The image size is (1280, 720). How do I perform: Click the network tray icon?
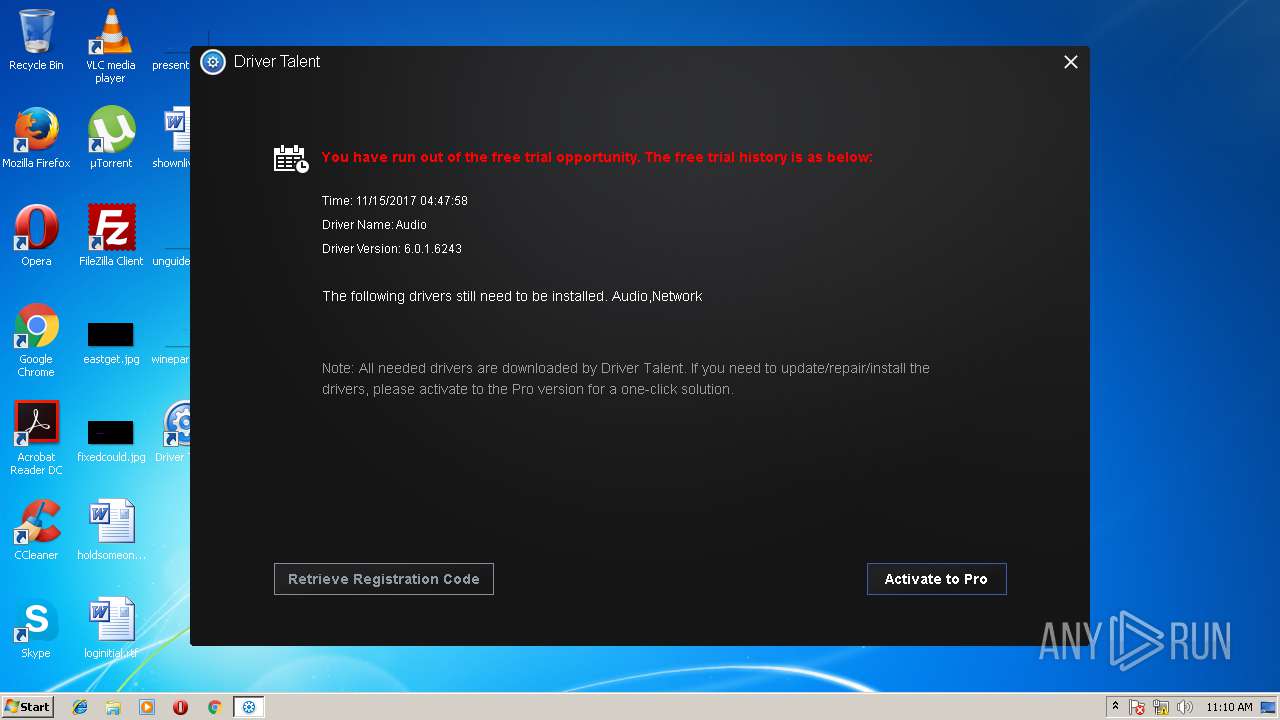tap(1161, 707)
